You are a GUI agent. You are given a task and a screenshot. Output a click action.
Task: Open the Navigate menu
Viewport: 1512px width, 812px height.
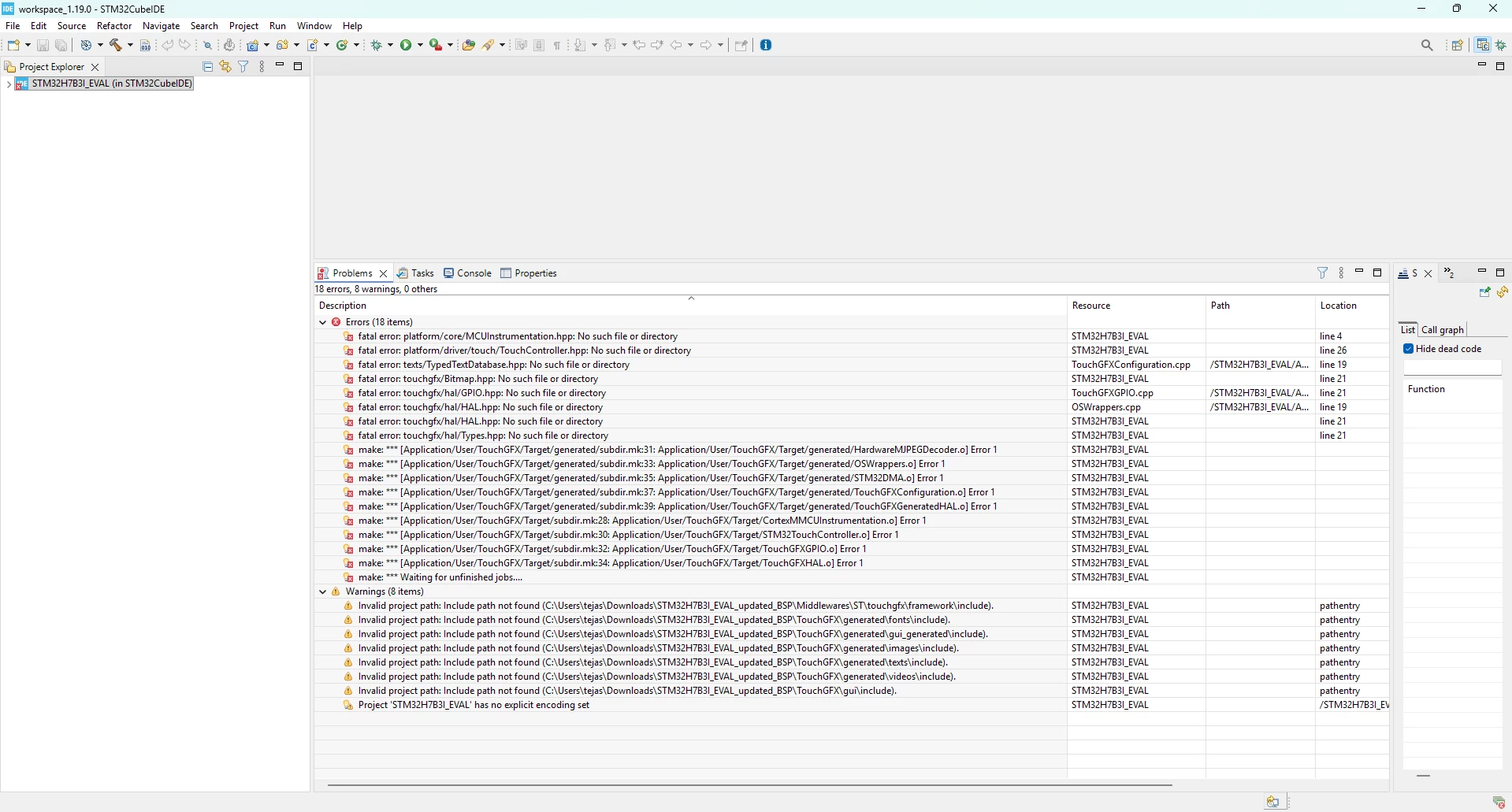[x=162, y=26]
